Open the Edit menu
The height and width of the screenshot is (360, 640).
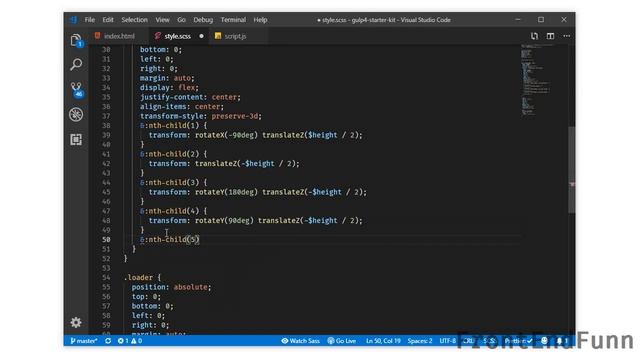pyautogui.click(x=108, y=20)
